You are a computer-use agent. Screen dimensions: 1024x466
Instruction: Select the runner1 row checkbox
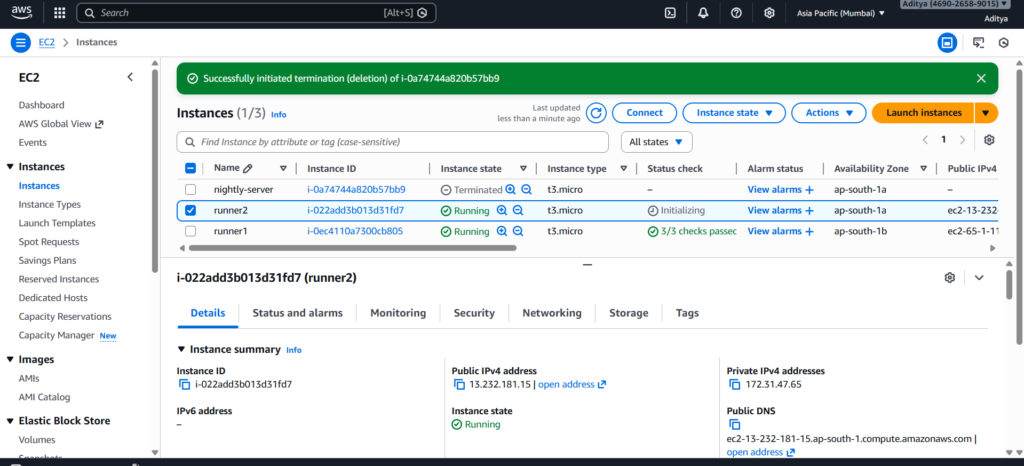191,231
